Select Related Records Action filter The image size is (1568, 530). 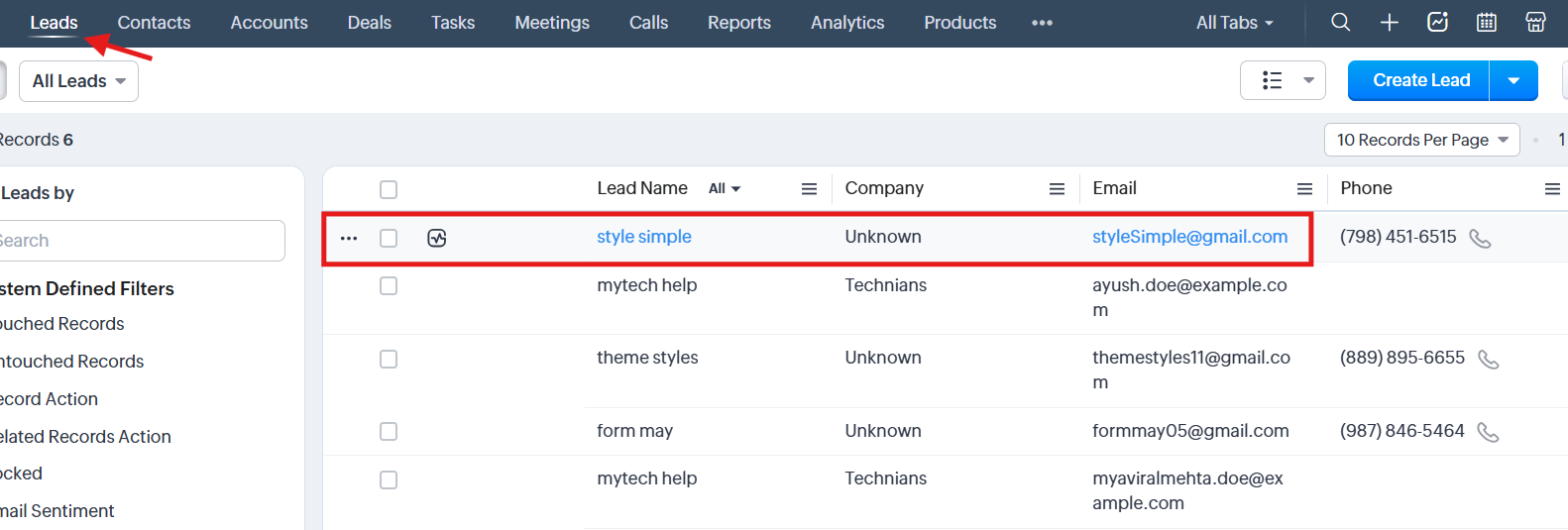[x=85, y=437]
